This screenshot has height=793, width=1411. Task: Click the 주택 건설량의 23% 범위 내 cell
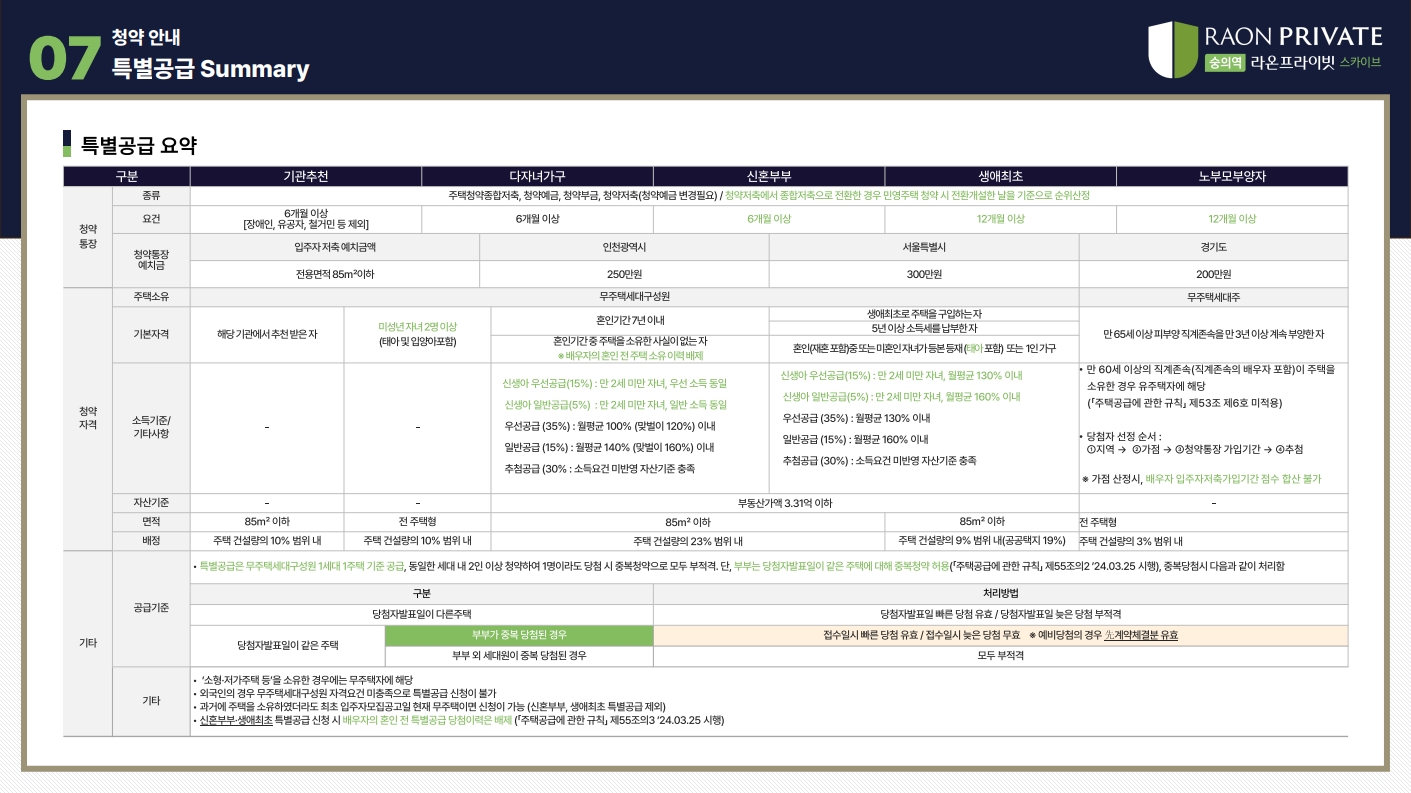click(688, 541)
